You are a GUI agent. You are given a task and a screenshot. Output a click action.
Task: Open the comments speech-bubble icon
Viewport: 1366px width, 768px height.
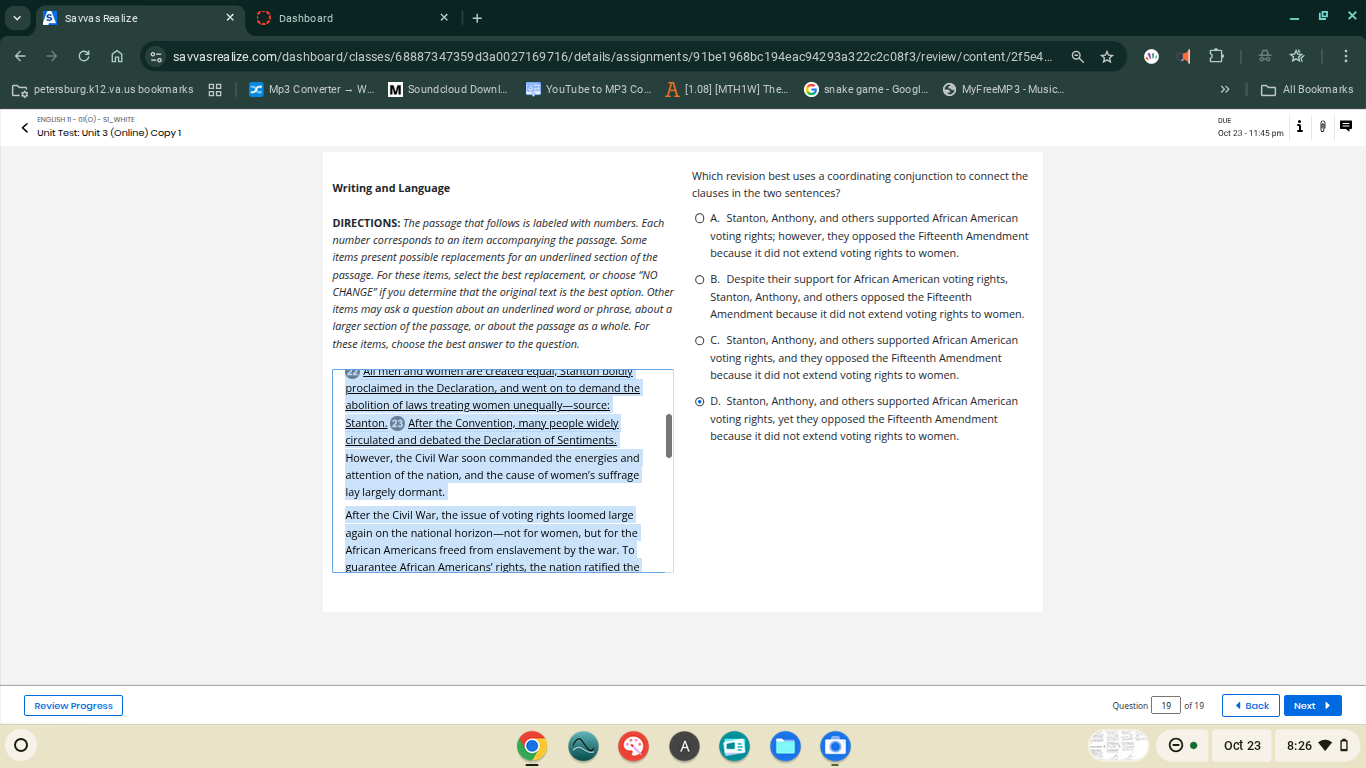point(1344,125)
